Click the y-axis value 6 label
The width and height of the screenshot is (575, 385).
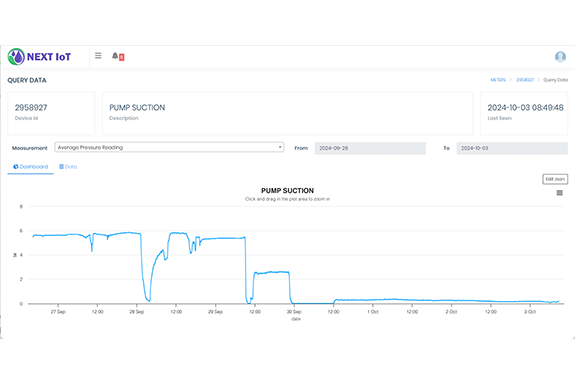click(21, 231)
